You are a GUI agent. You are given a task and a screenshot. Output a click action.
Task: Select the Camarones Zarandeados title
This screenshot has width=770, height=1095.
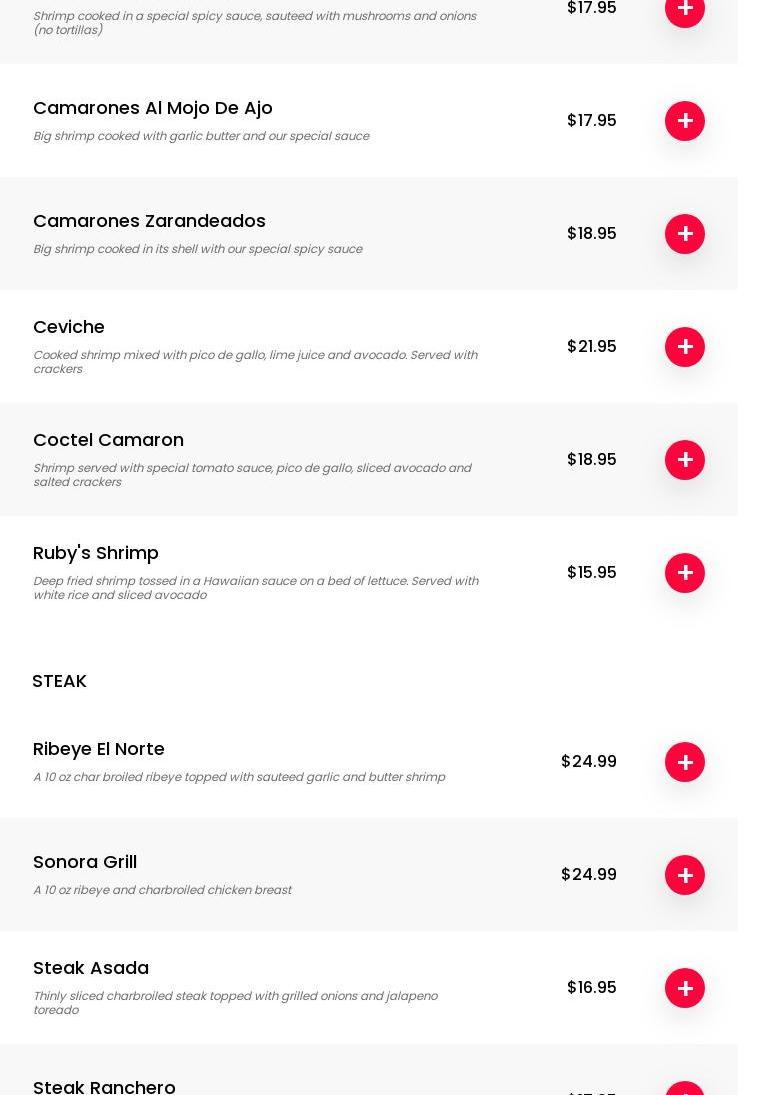pos(149,221)
